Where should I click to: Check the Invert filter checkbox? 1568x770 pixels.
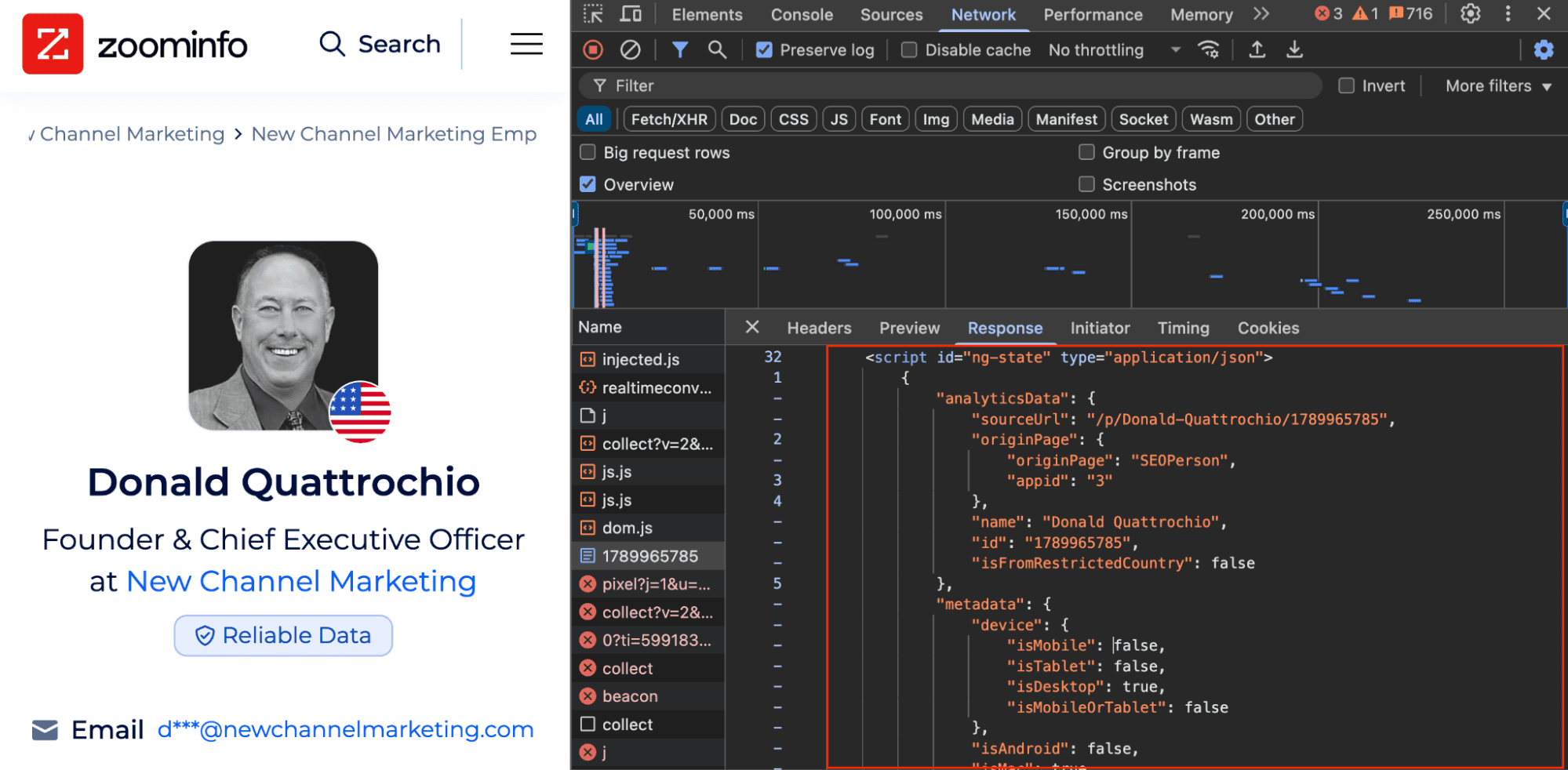[1346, 85]
